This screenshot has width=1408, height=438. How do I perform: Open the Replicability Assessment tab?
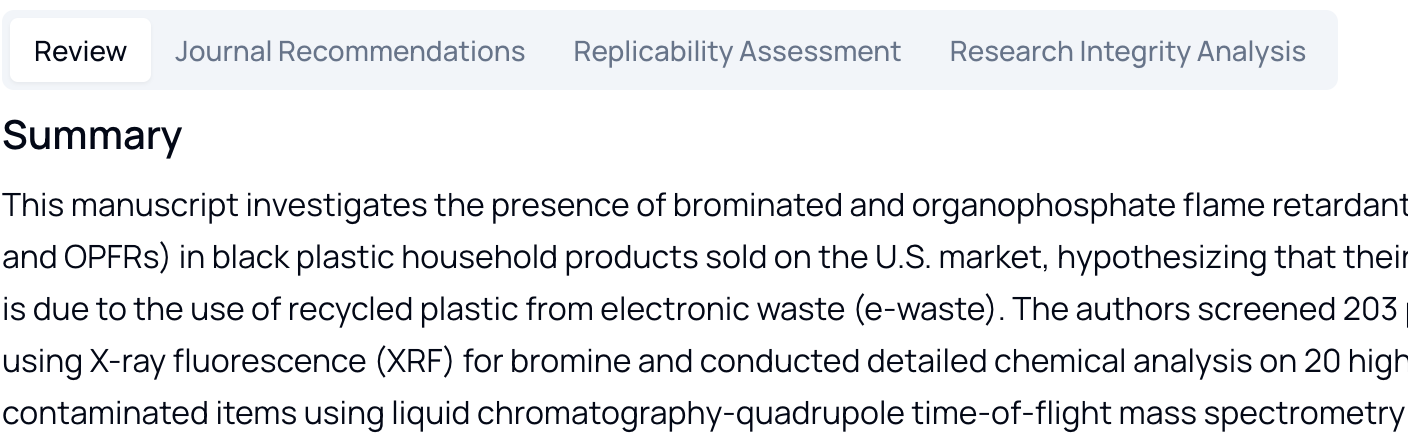click(x=737, y=51)
